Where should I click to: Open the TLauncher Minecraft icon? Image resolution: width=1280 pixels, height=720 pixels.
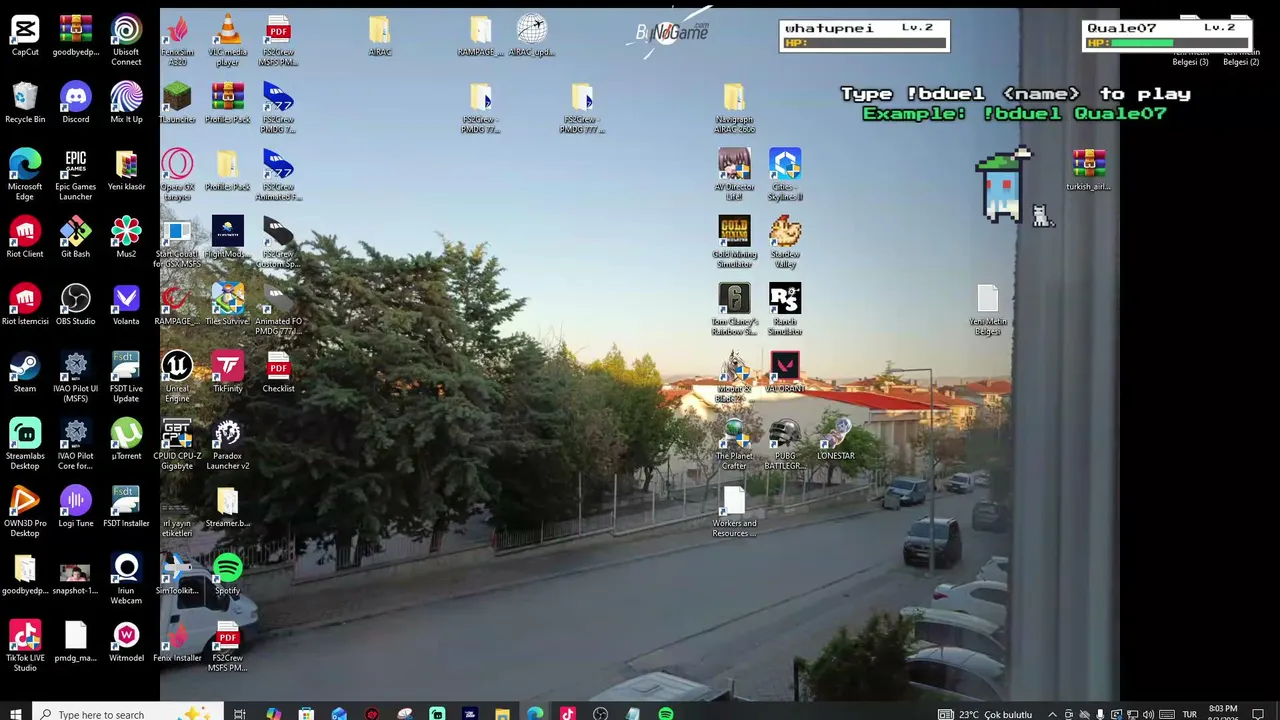177,103
